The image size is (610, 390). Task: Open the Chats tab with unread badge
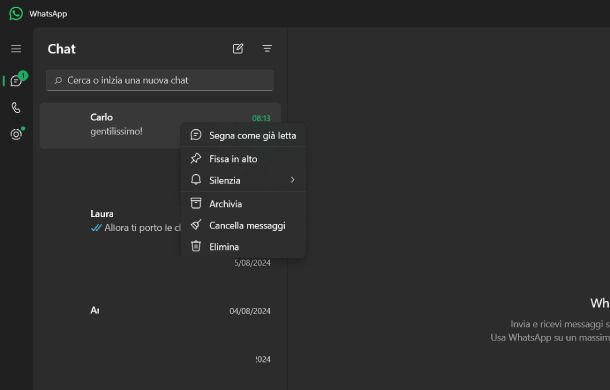(x=16, y=81)
